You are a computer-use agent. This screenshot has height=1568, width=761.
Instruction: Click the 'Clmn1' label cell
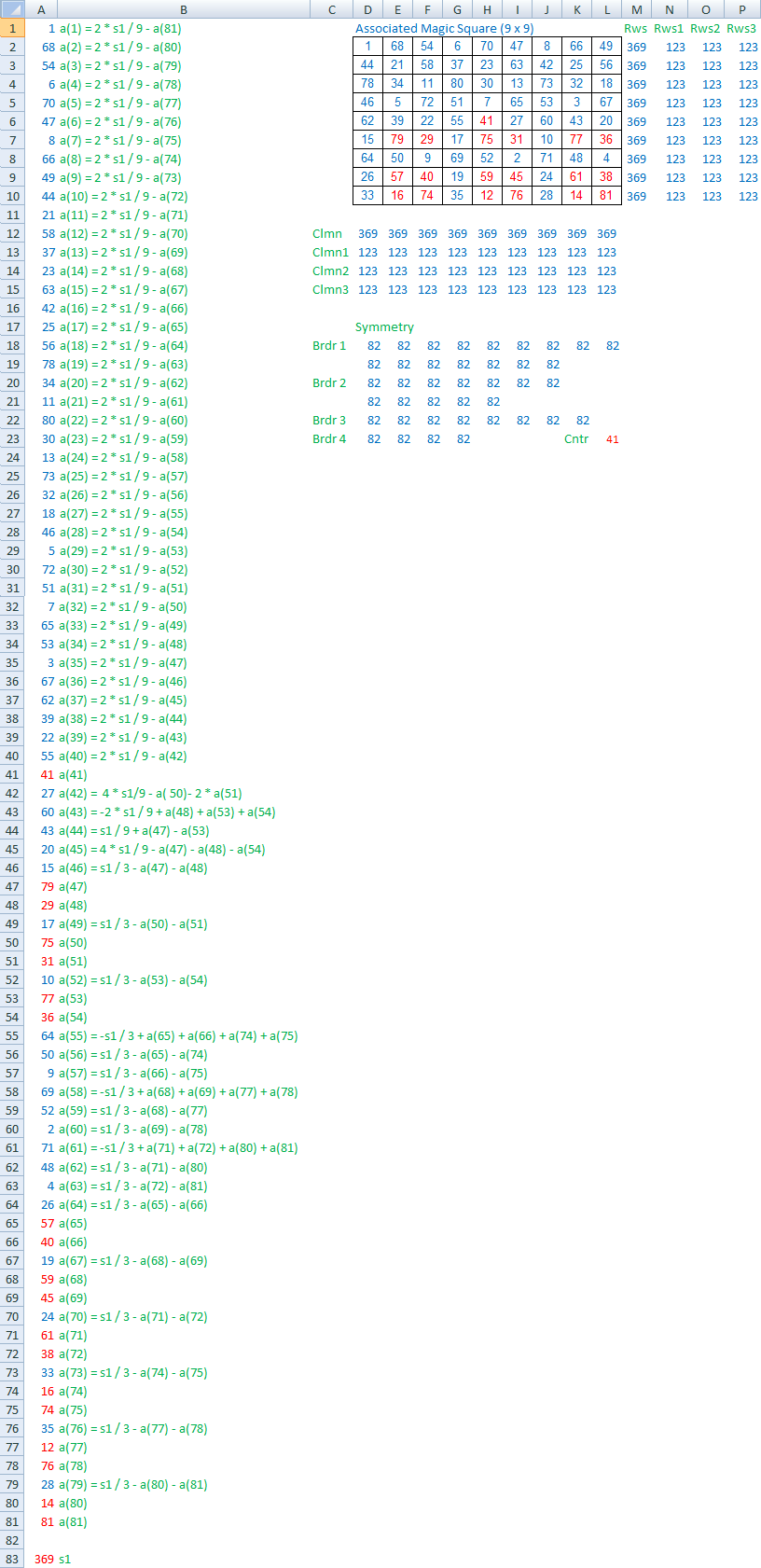pos(331,252)
